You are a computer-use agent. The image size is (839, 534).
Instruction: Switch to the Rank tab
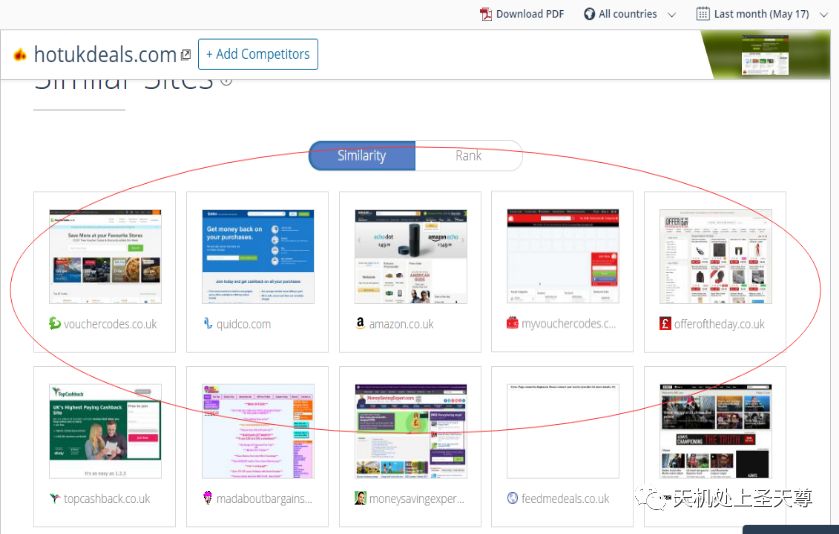click(469, 156)
